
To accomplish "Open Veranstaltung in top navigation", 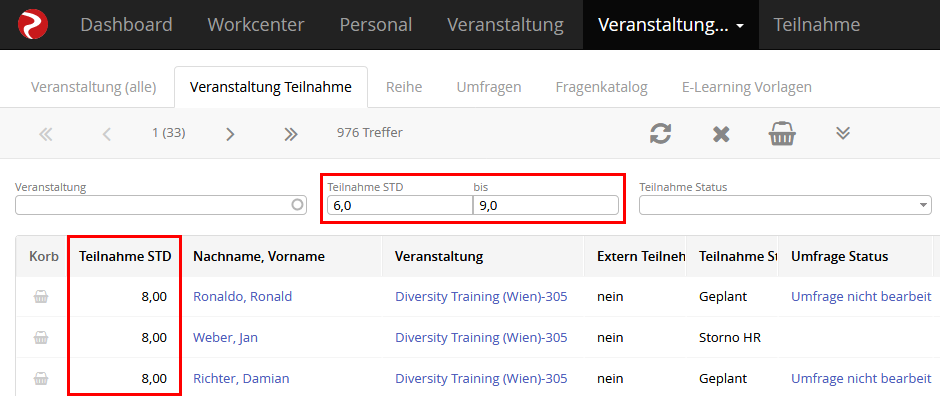I will click(x=505, y=25).
